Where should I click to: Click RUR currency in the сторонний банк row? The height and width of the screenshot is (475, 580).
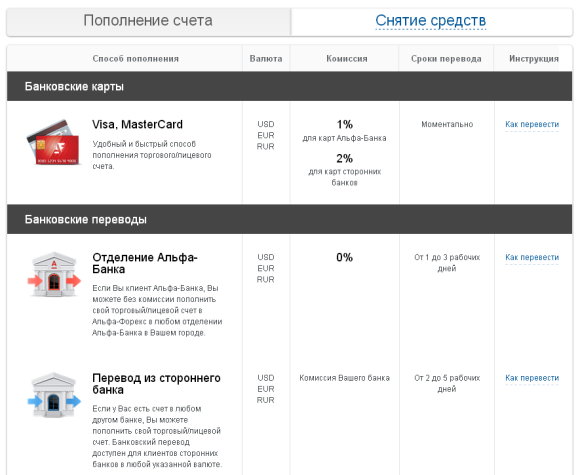point(266,400)
